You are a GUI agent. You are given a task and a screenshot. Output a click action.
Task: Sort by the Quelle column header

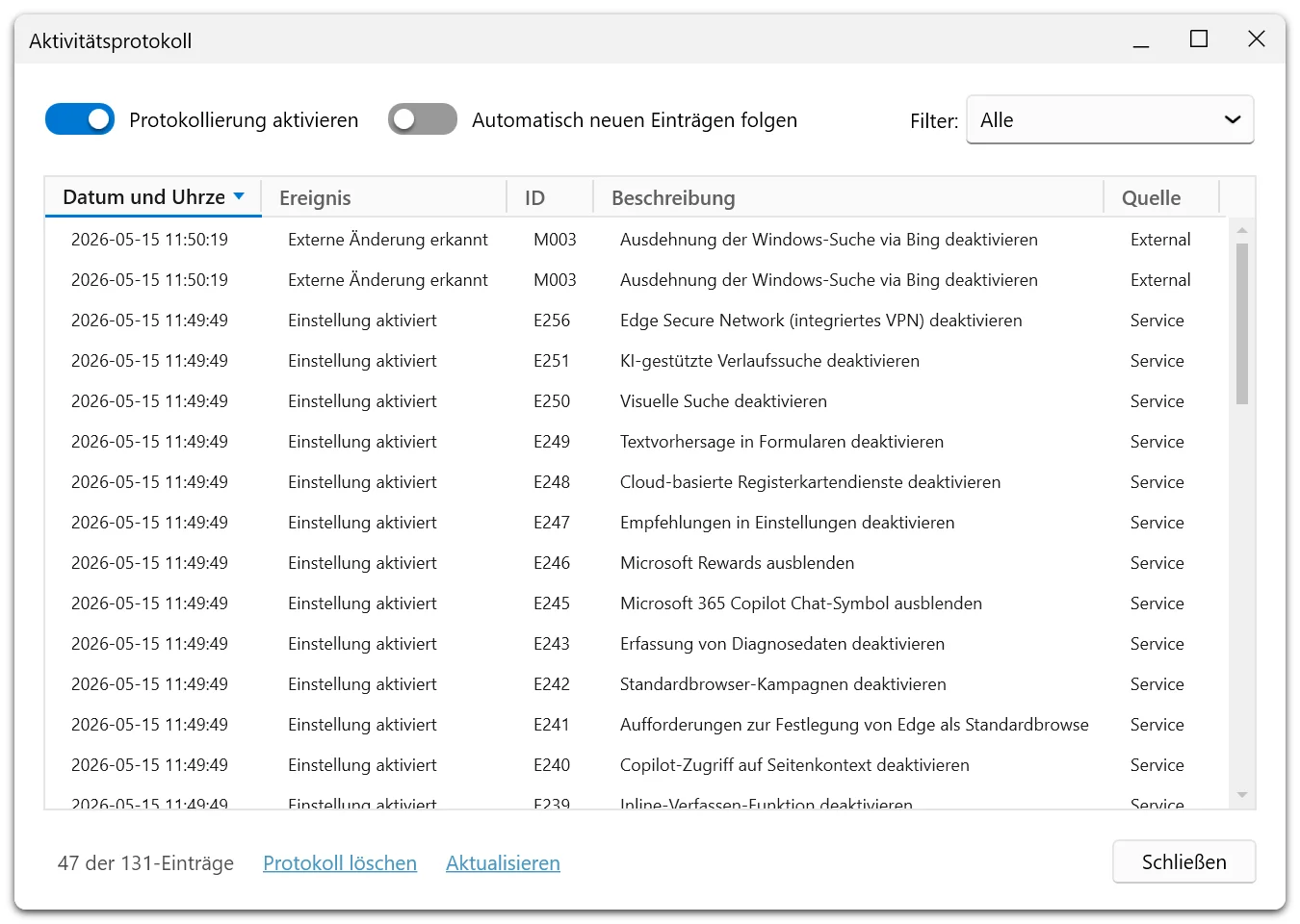(x=1161, y=197)
